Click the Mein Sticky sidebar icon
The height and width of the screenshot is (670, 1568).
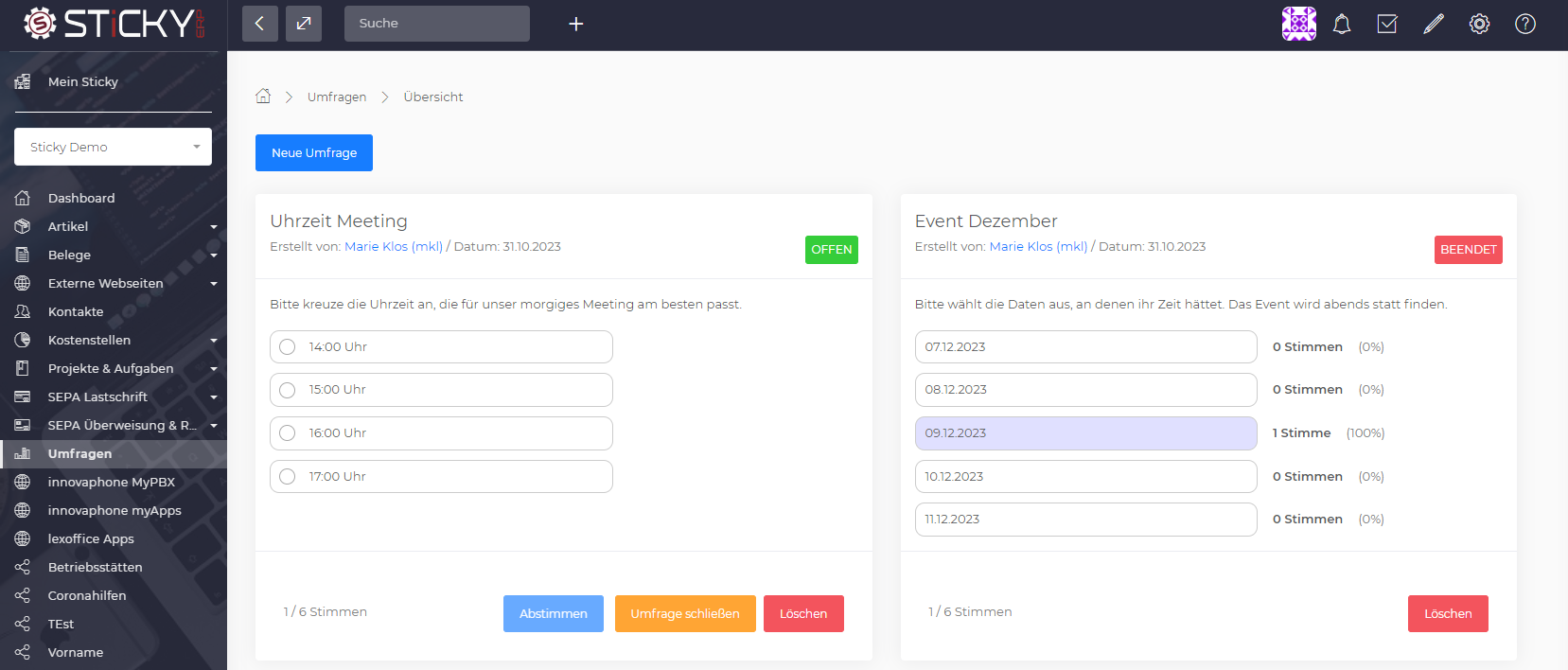(23, 81)
